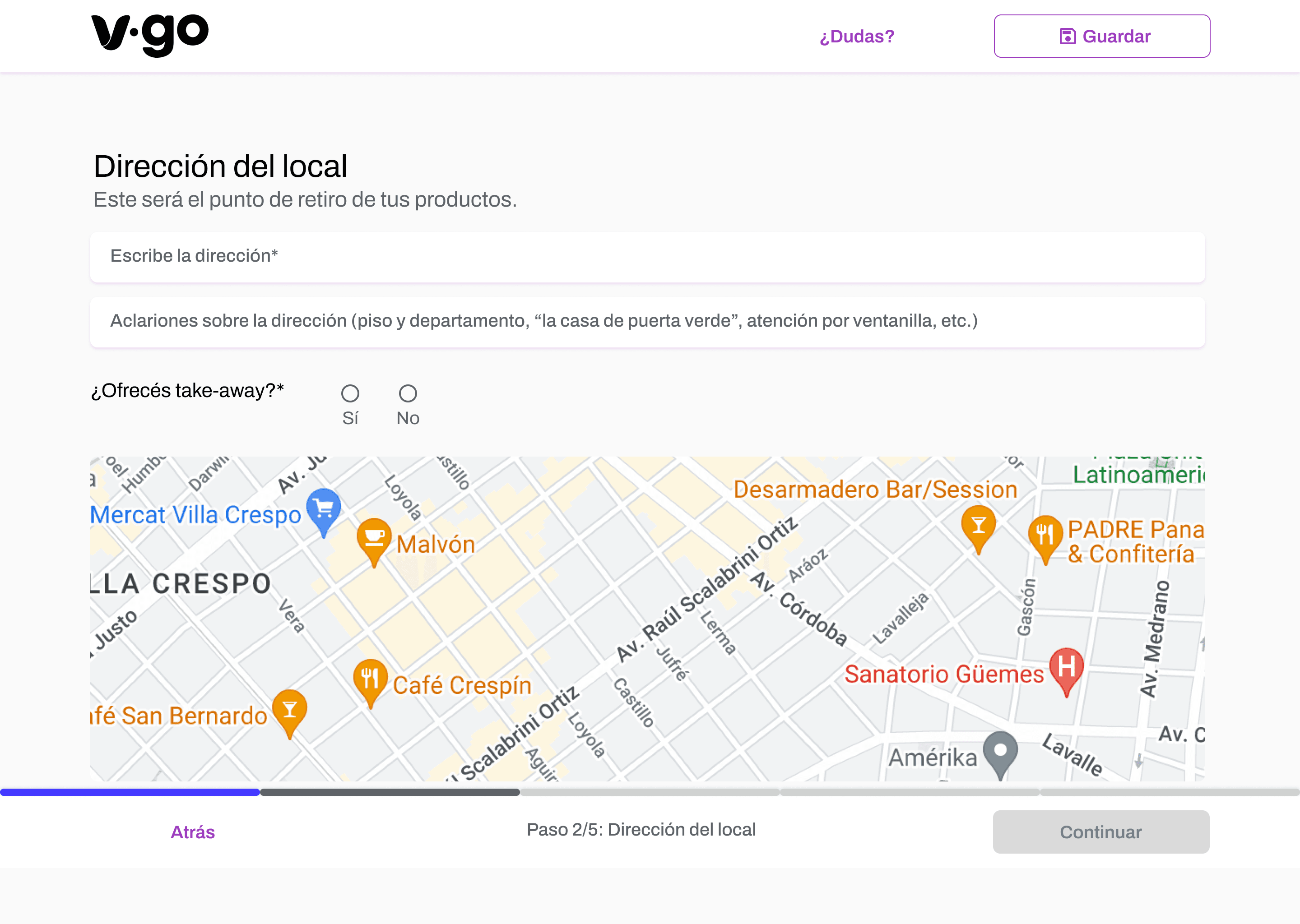Click the Lavalleja street label
This screenshot has width=1300, height=924.
point(900,619)
